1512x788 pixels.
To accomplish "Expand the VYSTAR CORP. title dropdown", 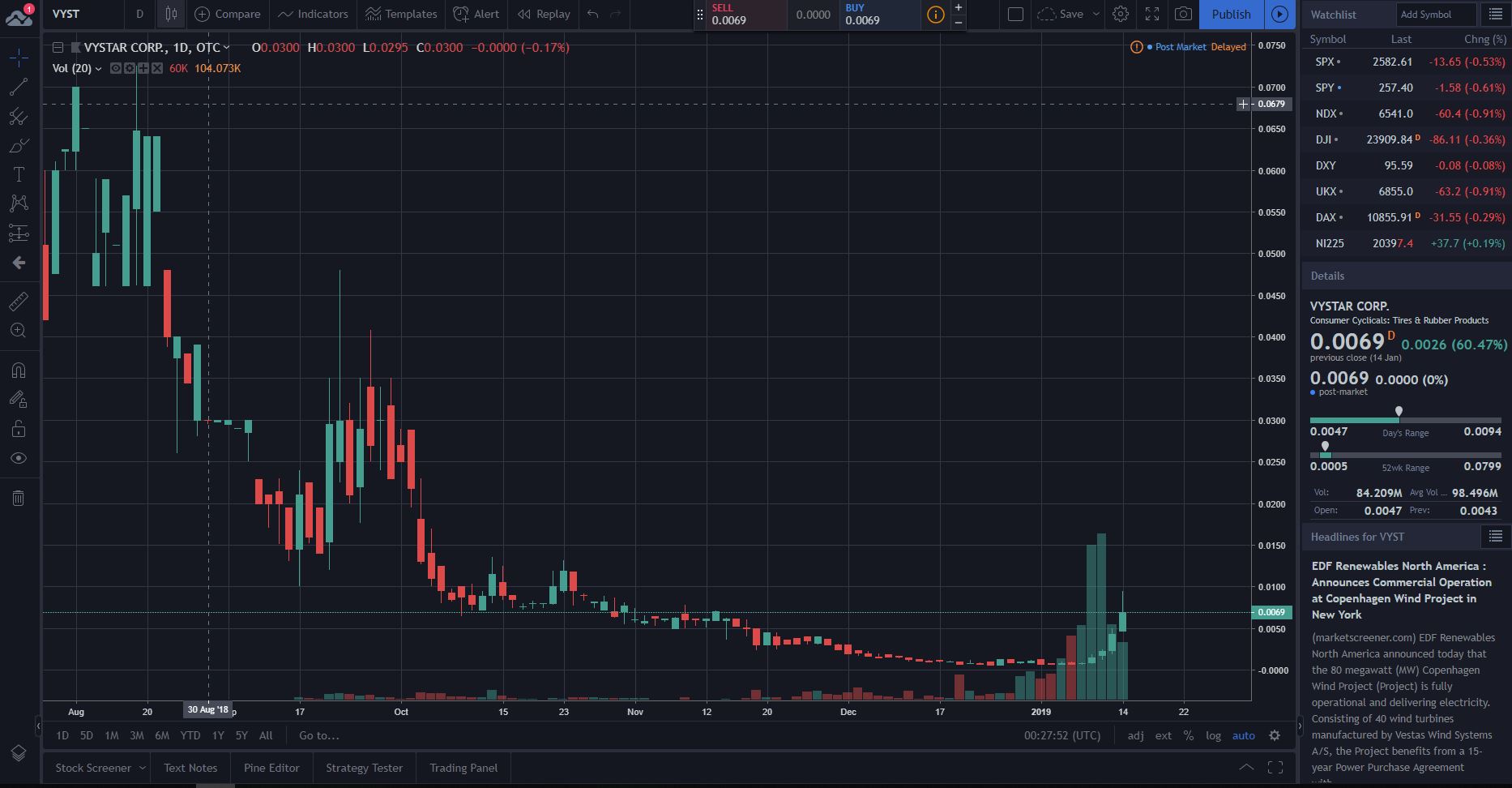I will tap(226, 48).
